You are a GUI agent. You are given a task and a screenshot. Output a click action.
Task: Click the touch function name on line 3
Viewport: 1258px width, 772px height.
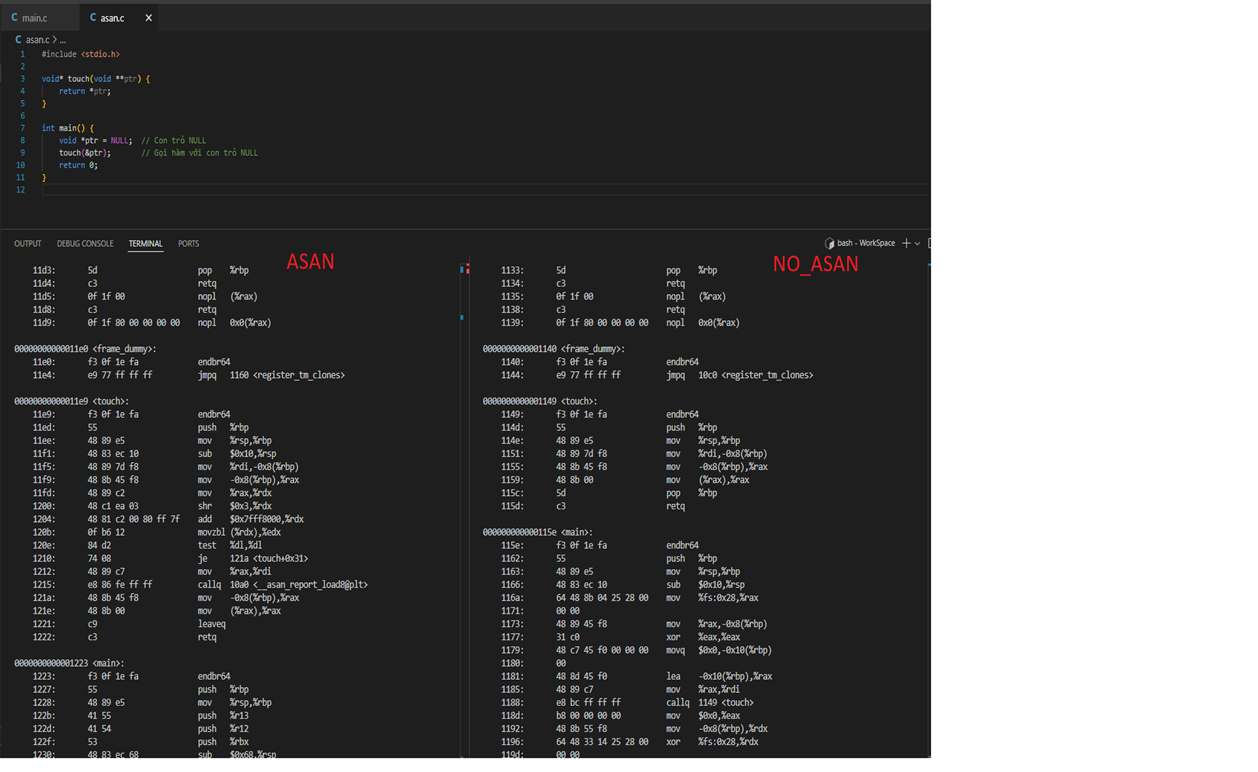click(78, 79)
